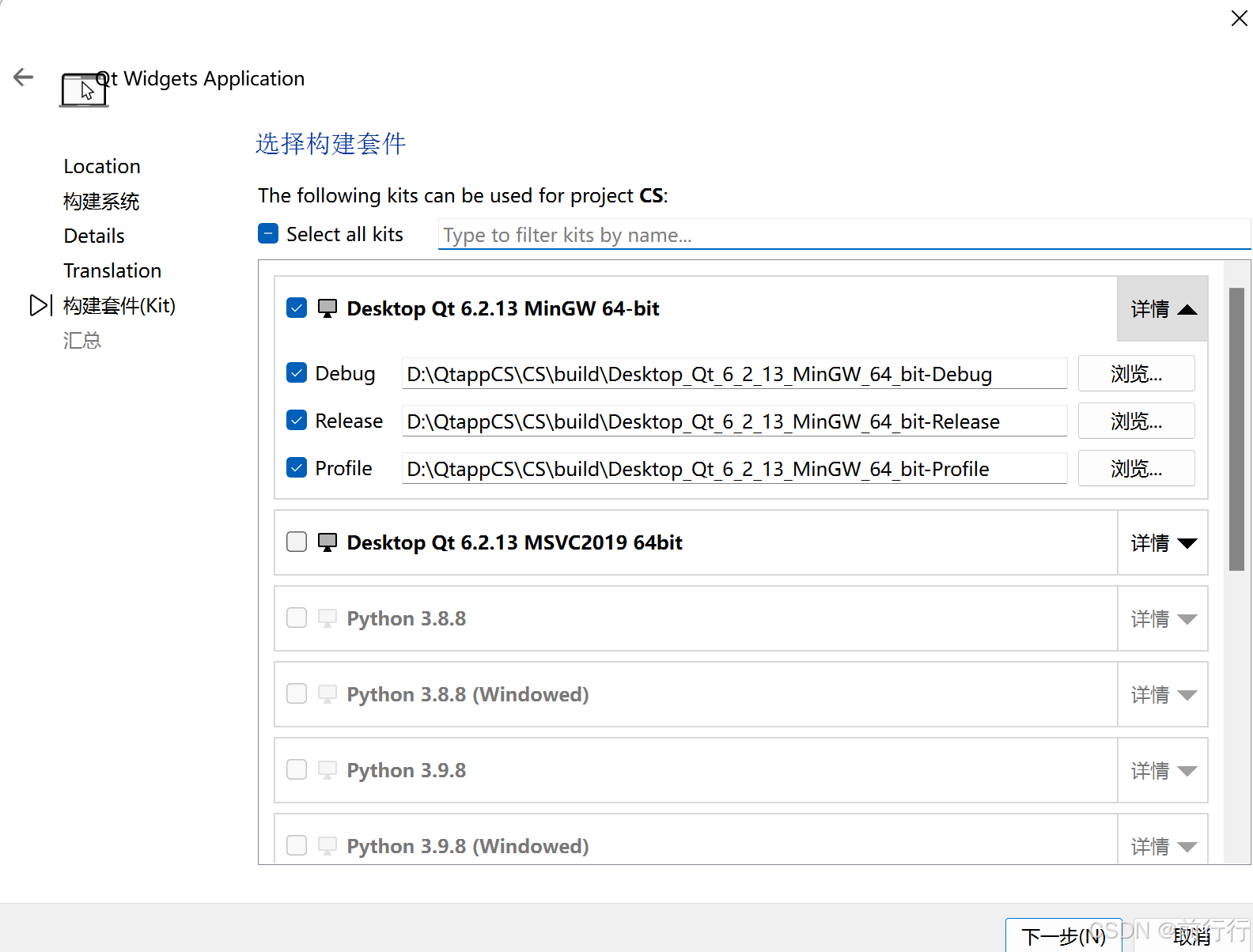Click the Desktop Qt 6.2.13 MinGW 64-bit label
1253x952 pixels.
point(503,308)
